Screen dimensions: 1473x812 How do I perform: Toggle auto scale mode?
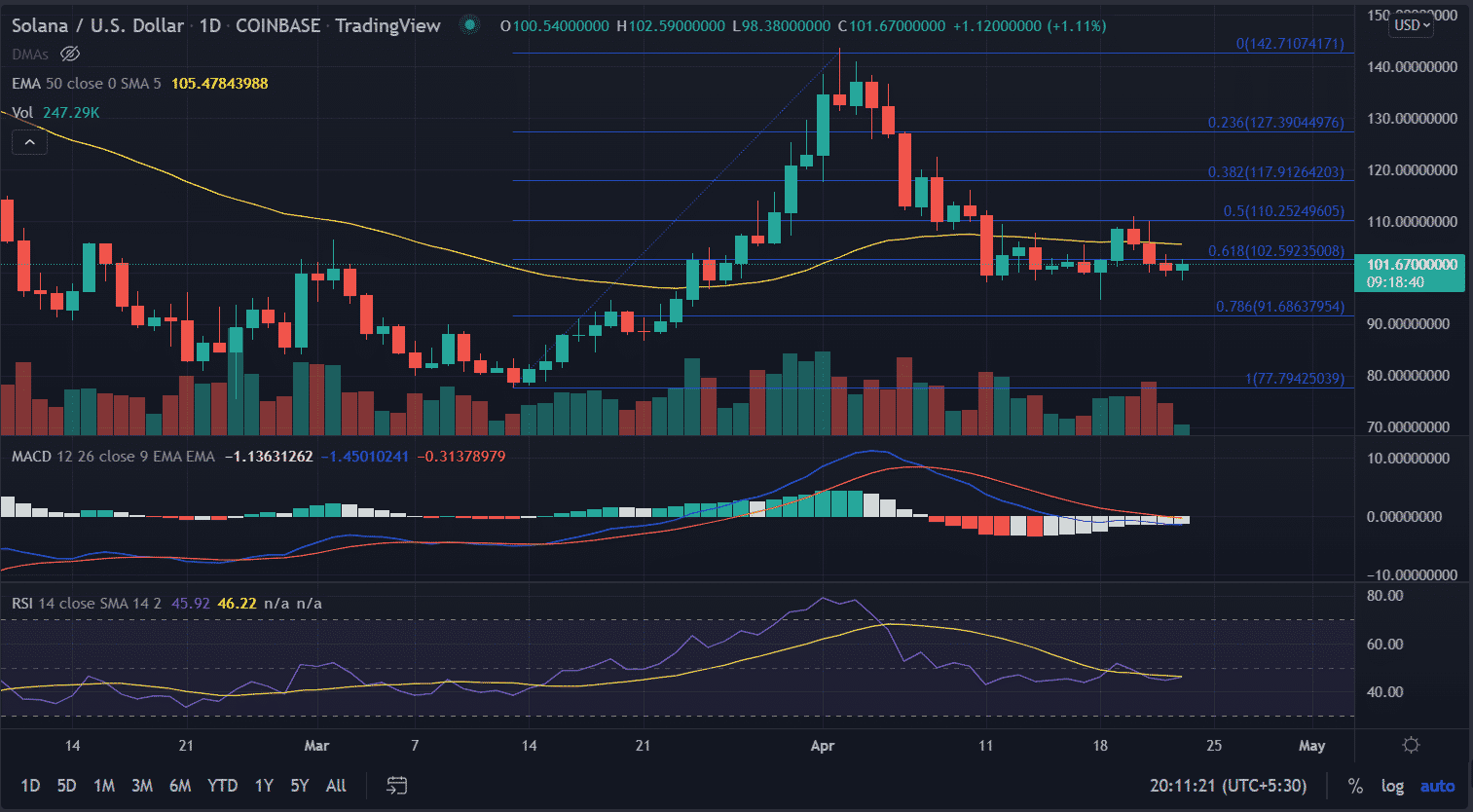(x=1437, y=786)
